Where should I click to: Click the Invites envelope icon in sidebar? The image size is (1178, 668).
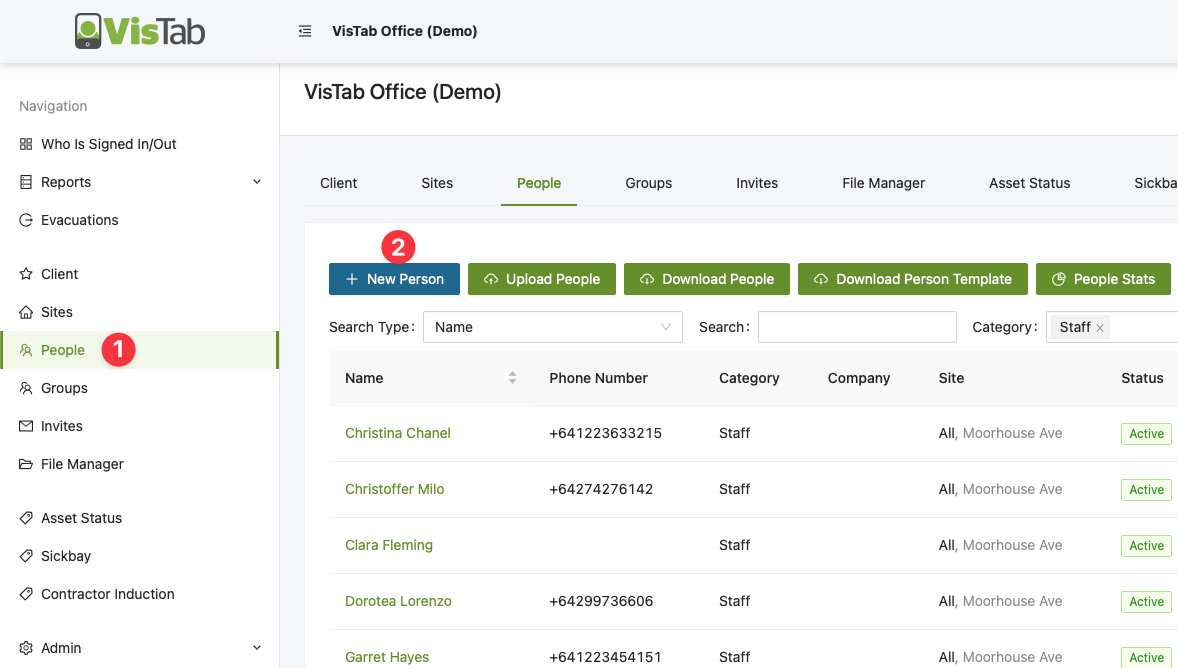pyautogui.click(x=26, y=426)
